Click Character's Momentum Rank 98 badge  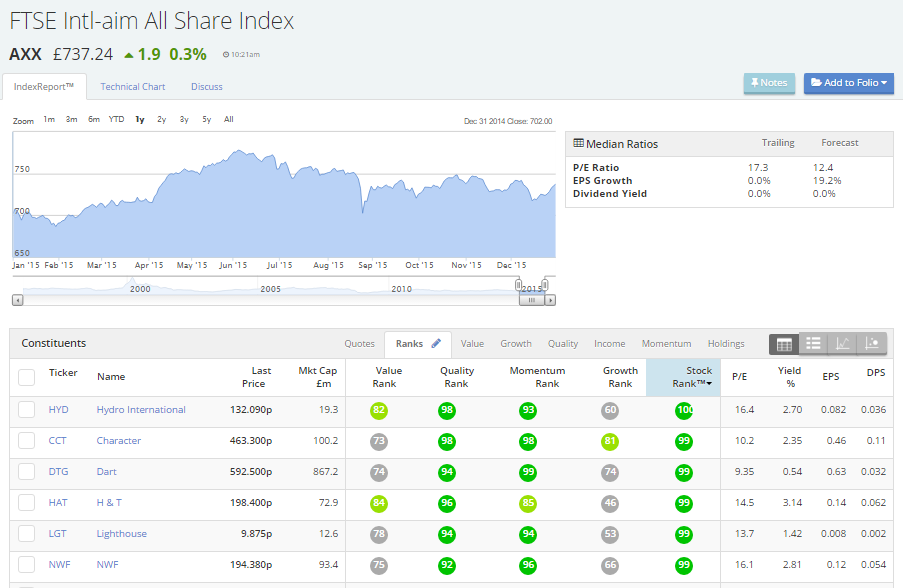(x=528, y=442)
